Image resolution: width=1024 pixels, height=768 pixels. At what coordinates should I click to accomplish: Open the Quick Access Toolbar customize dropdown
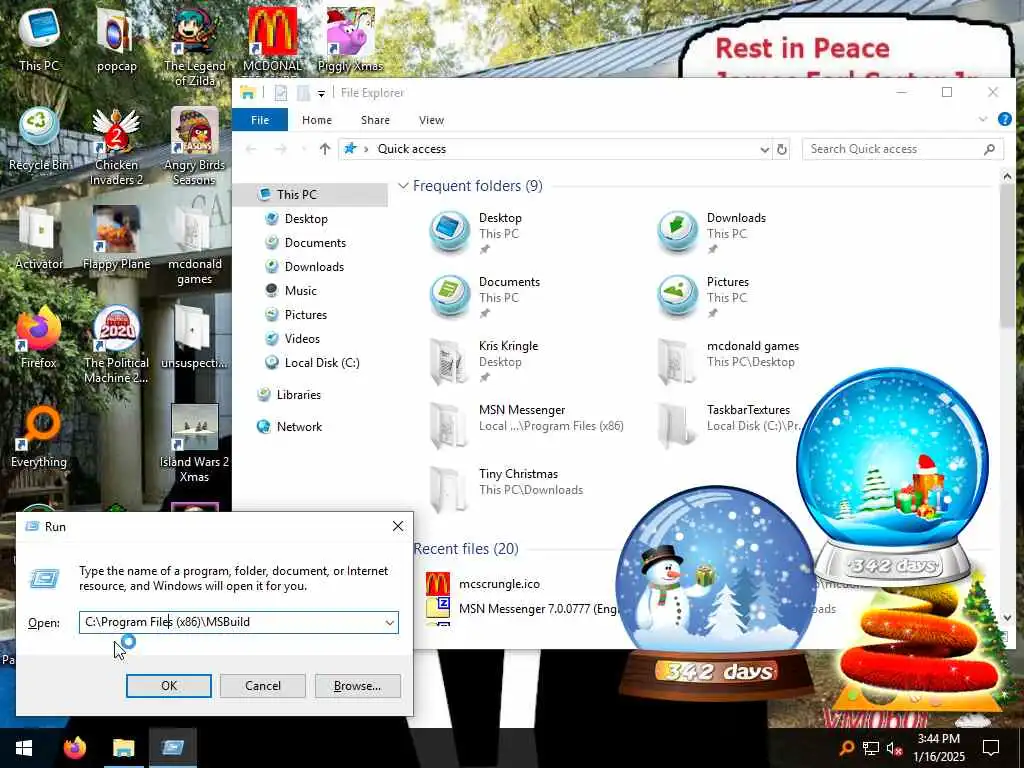tap(321, 93)
